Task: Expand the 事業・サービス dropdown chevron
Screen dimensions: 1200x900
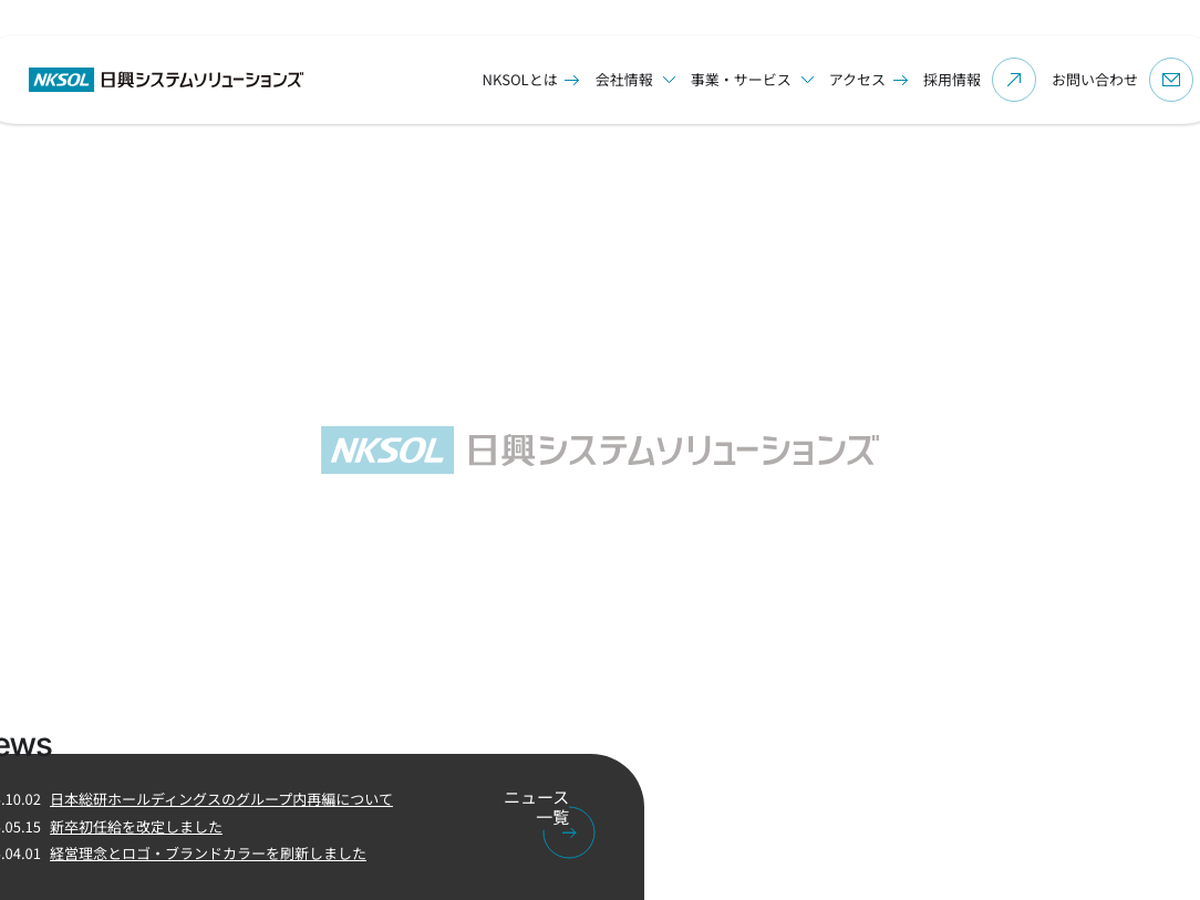Action: click(x=807, y=80)
